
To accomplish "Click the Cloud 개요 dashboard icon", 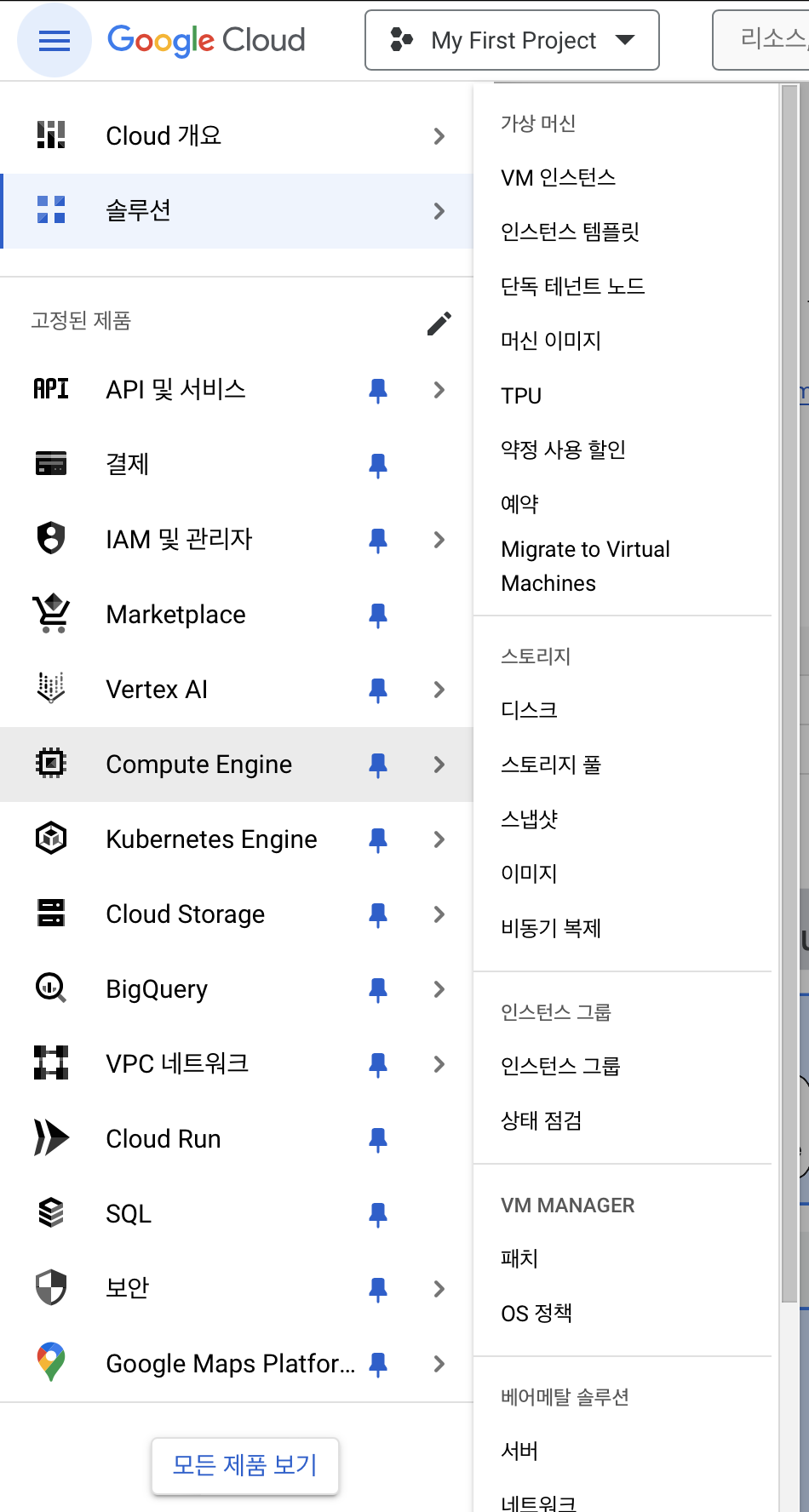I will point(51,135).
